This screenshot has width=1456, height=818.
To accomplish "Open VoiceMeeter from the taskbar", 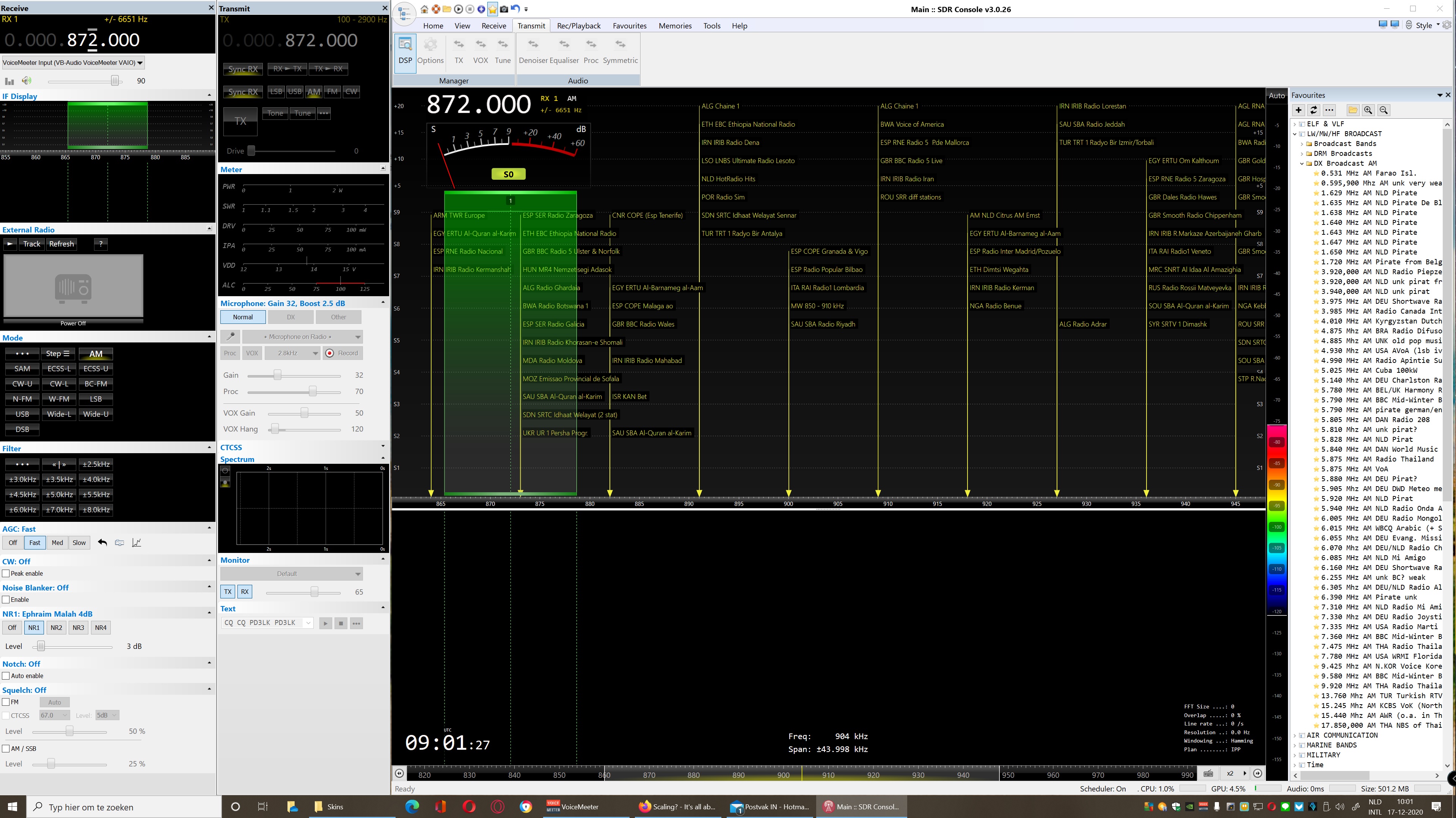I will 573,807.
